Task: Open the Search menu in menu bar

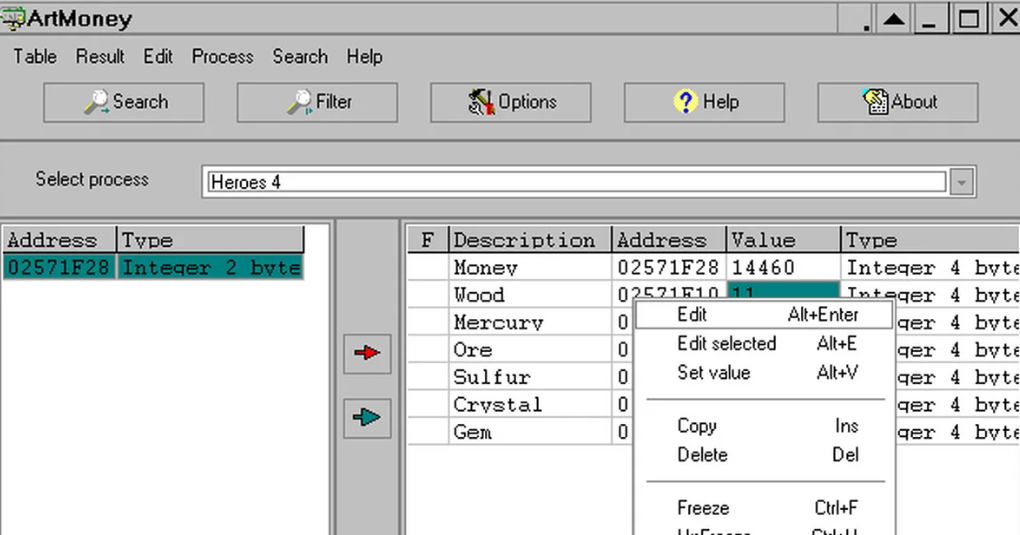Action: [300, 57]
